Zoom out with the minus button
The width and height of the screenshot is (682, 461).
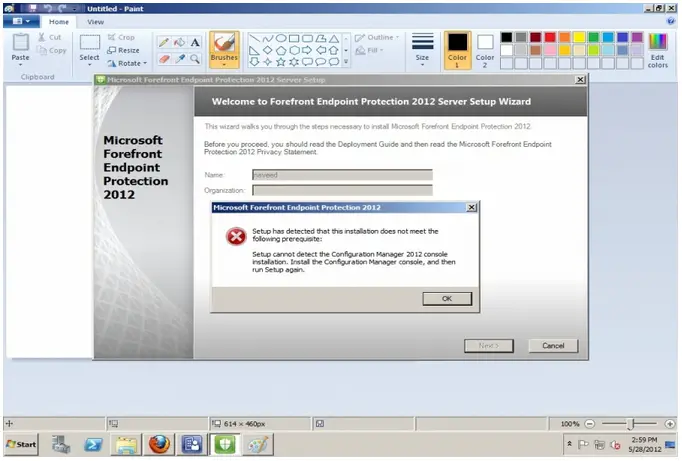pyautogui.click(x=589, y=423)
